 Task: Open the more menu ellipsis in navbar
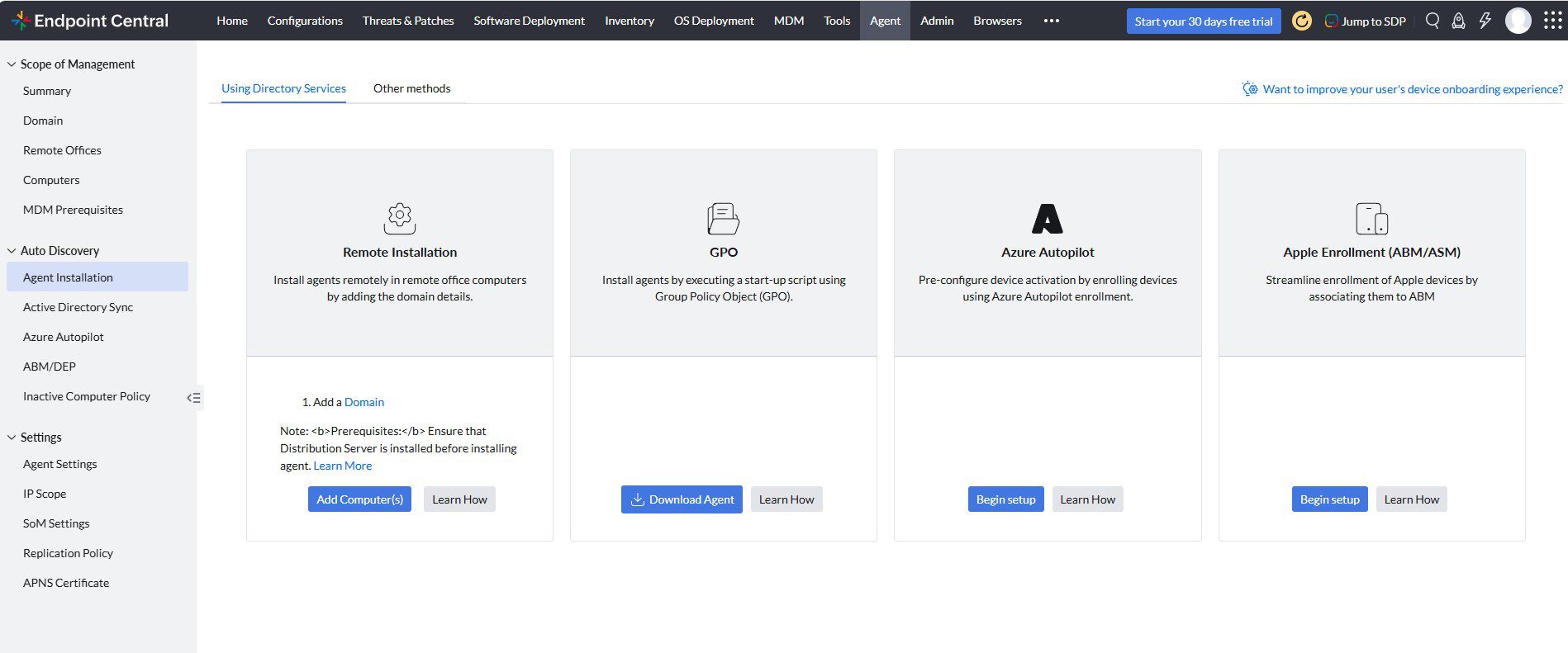coord(1052,21)
